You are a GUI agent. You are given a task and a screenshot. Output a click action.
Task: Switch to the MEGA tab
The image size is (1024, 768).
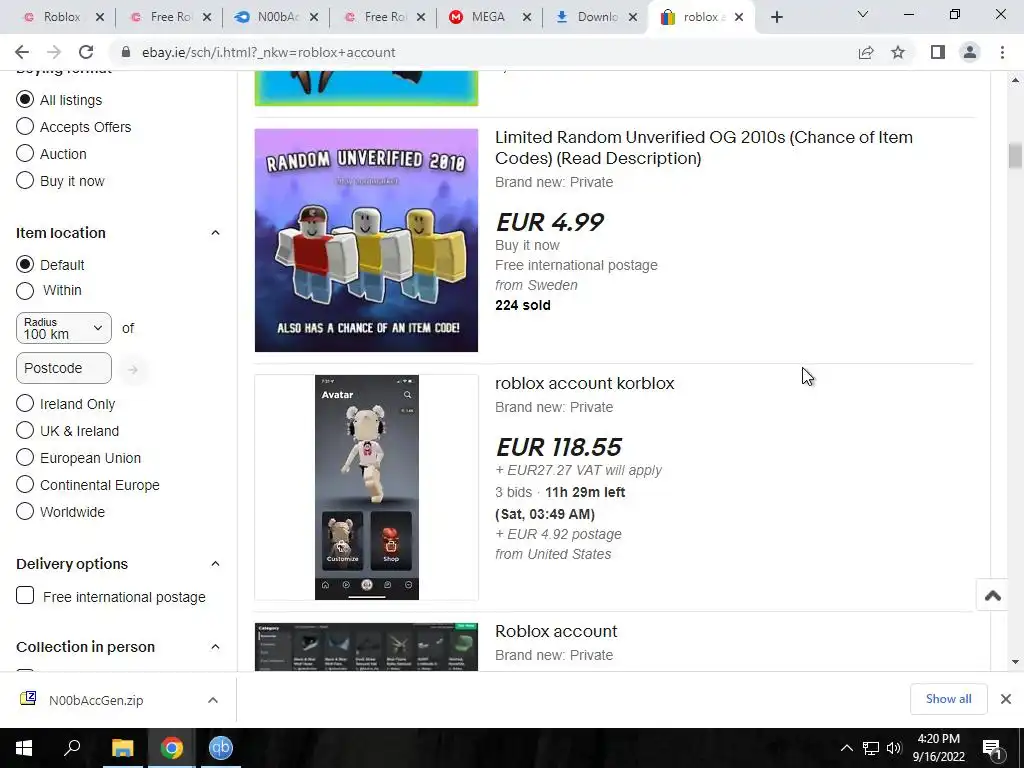click(488, 18)
